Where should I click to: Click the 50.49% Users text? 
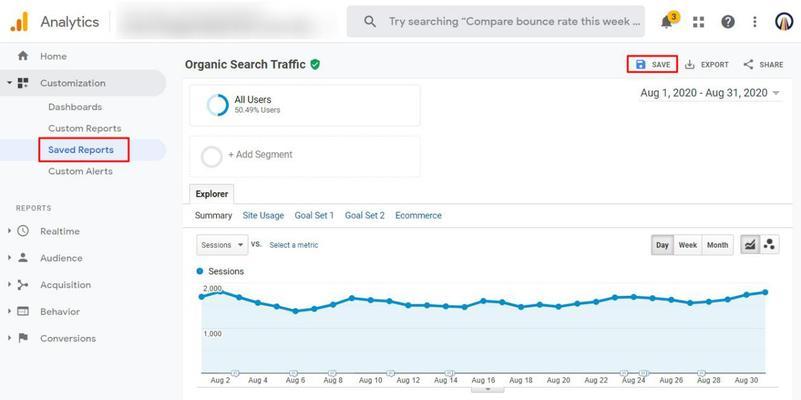tap(257, 110)
